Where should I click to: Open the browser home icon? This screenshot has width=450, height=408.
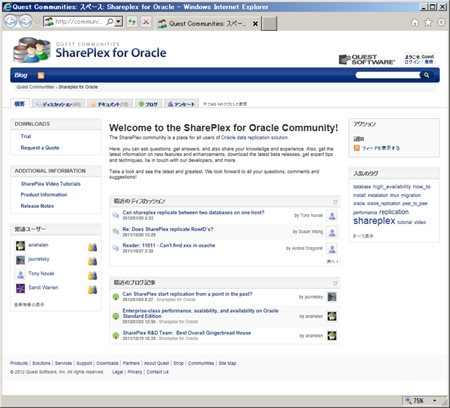[415, 23]
